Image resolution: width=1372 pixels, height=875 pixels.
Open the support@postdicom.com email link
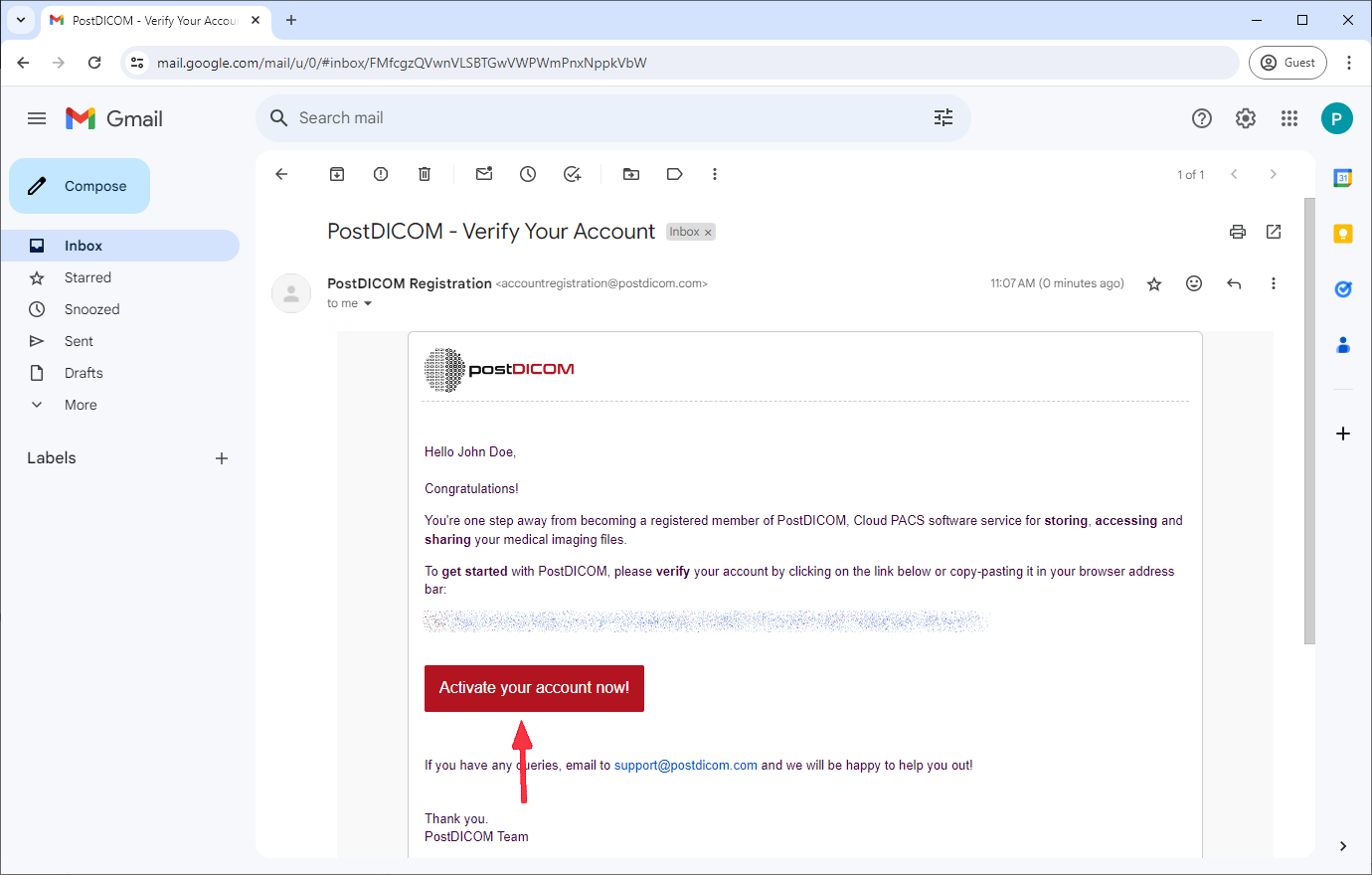[686, 765]
